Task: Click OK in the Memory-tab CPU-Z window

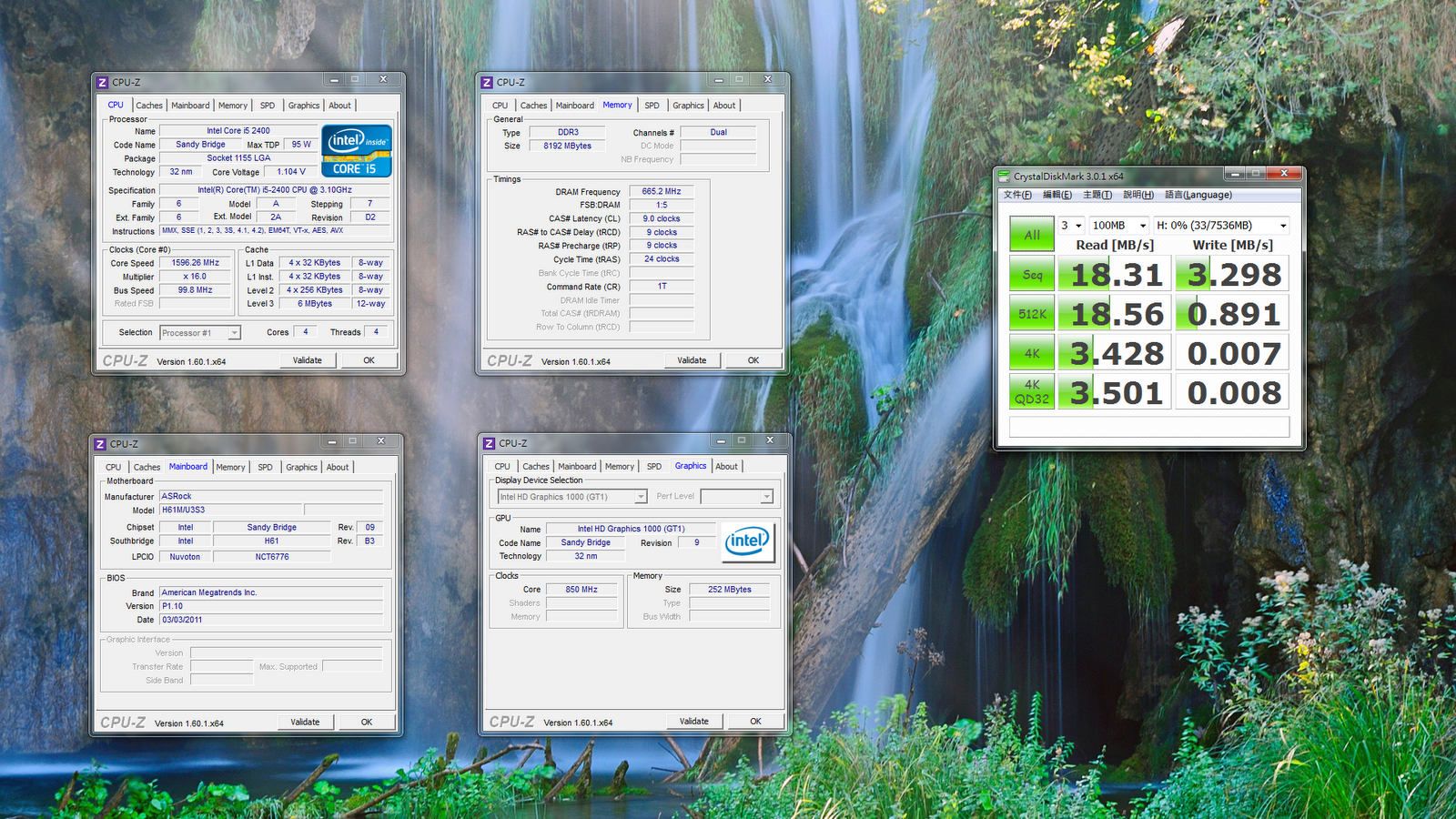Action: pos(753,360)
